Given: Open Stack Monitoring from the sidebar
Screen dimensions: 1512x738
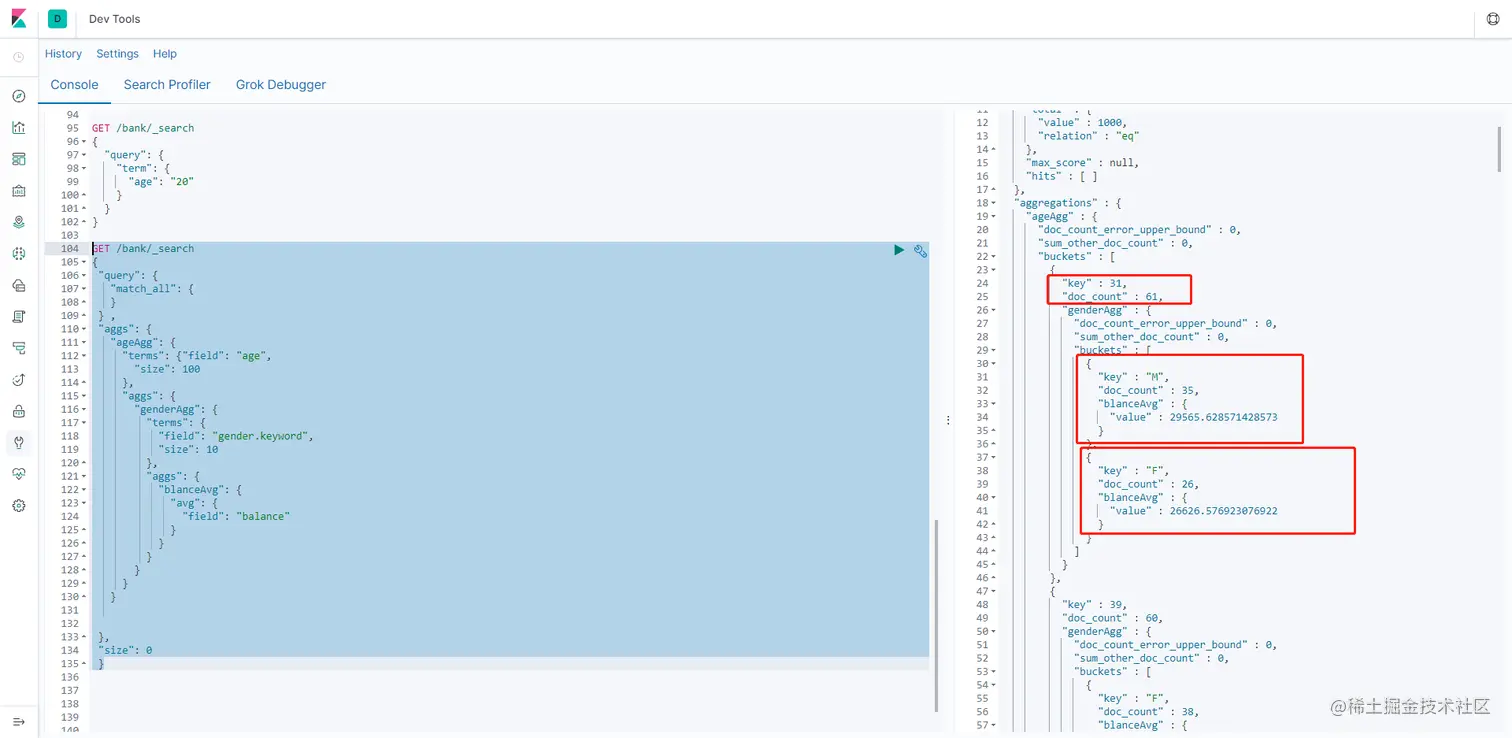Looking at the screenshot, I should [x=18, y=474].
